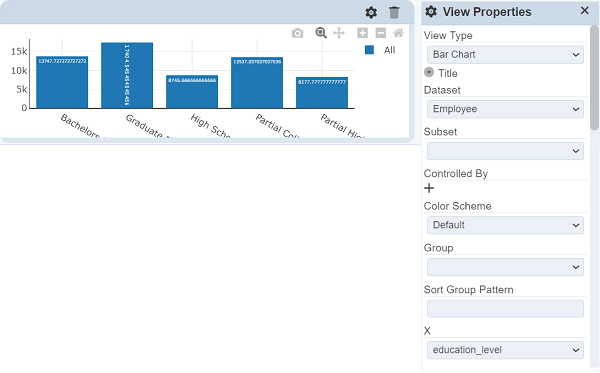
Task: Open chart settings gear icon
Action: pos(371,13)
